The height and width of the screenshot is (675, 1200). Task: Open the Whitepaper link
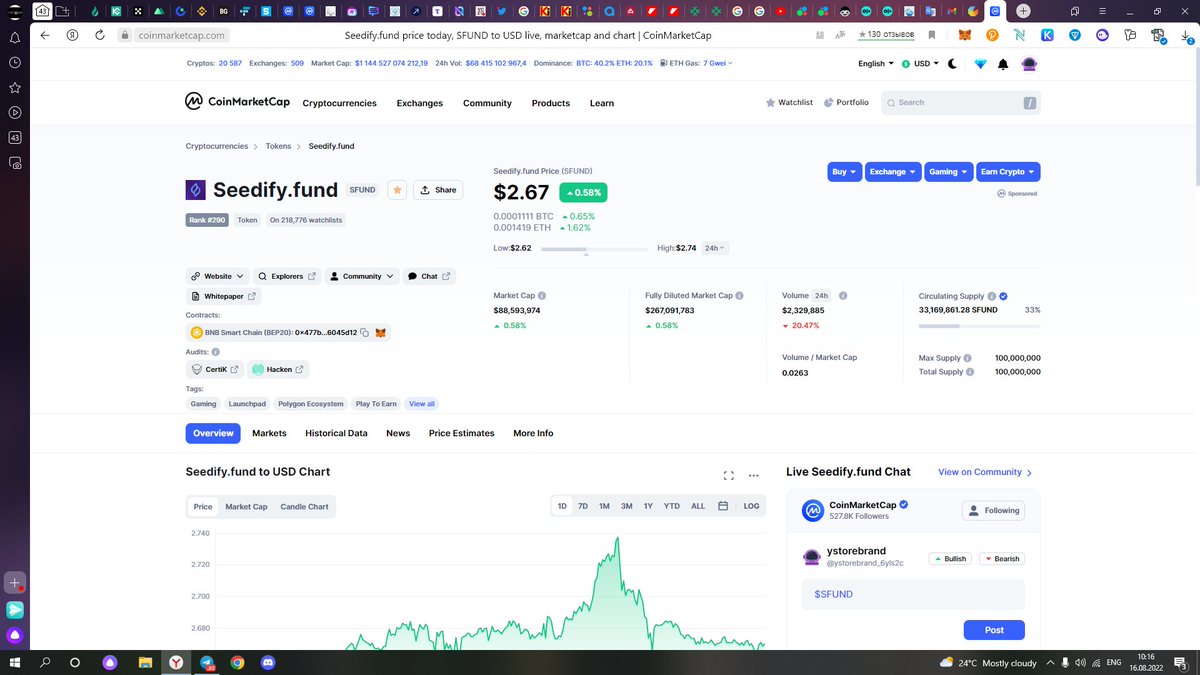[222, 296]
